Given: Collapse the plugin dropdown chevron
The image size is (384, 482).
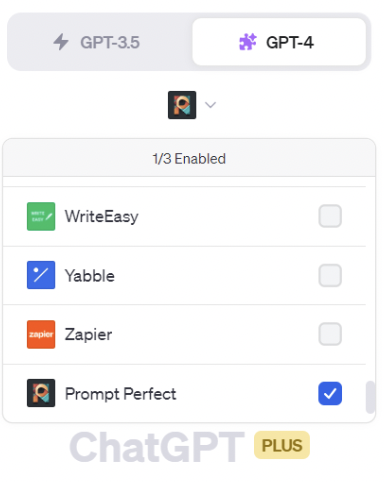Looking at the screenshot, I should 210,105.
